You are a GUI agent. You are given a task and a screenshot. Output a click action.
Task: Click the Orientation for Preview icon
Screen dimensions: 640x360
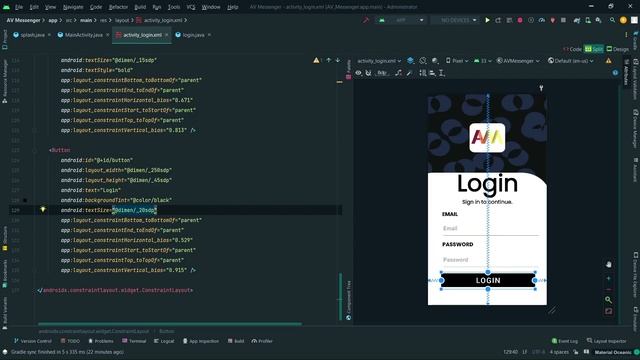click(x=423, y=61)
